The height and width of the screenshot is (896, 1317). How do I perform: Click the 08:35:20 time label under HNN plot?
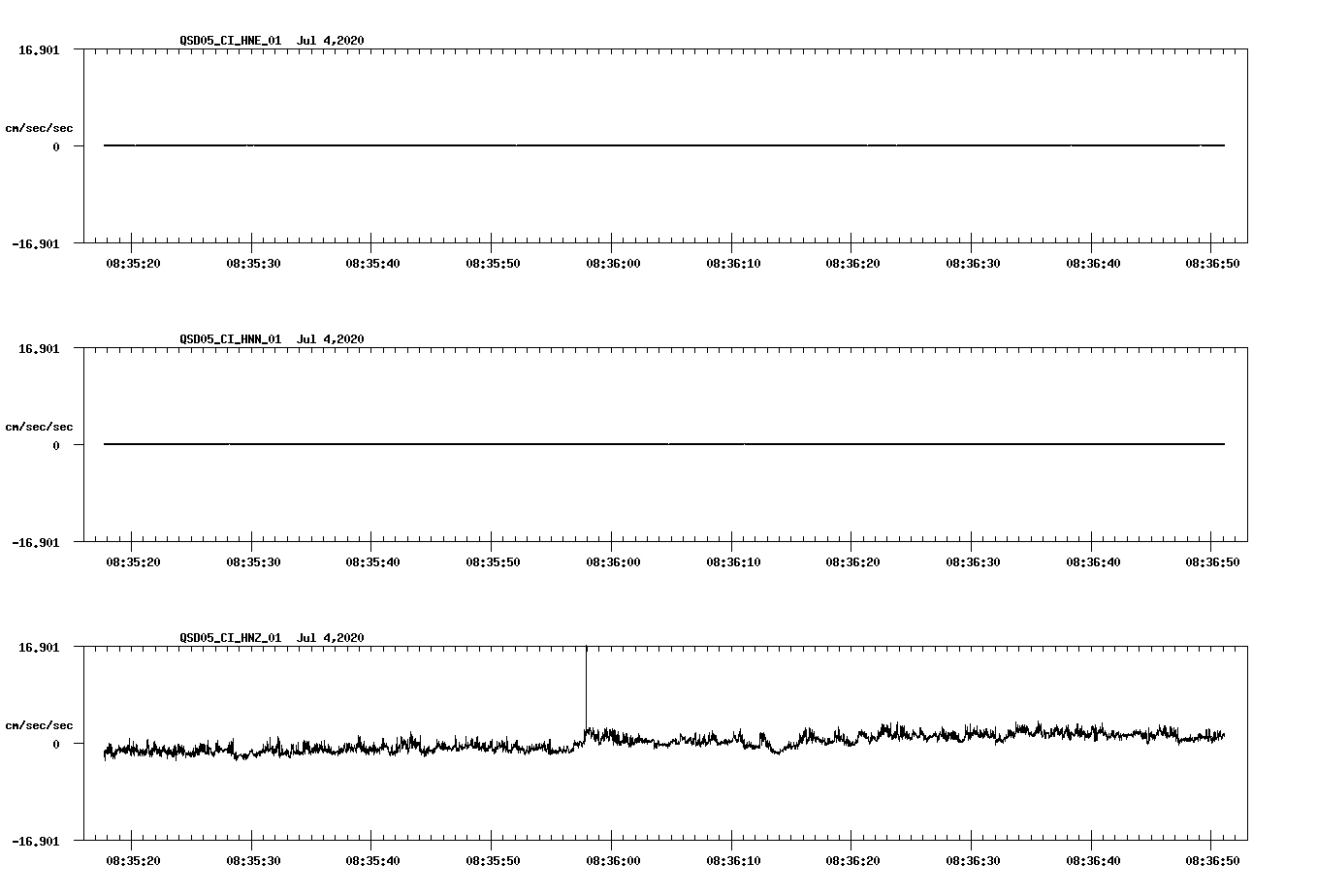point(134,562)
